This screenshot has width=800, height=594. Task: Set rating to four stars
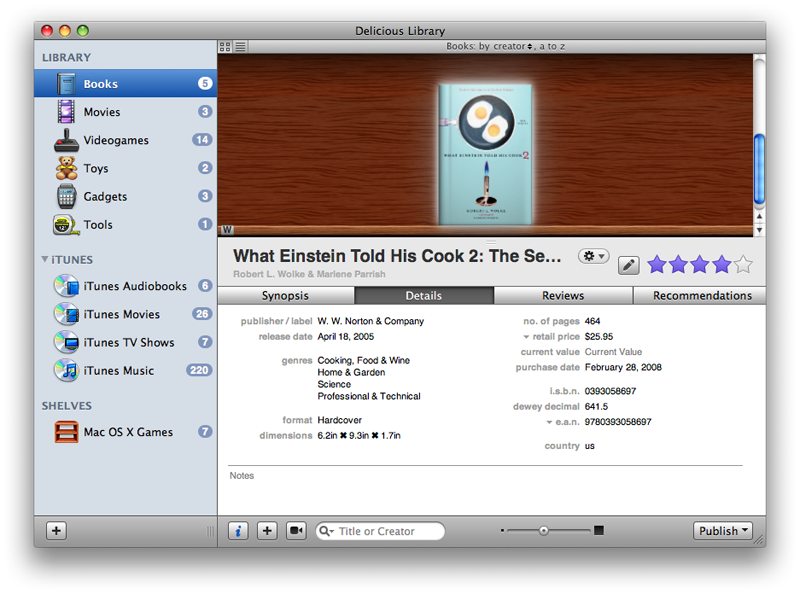pyautogui.click(x=721, y=265)
